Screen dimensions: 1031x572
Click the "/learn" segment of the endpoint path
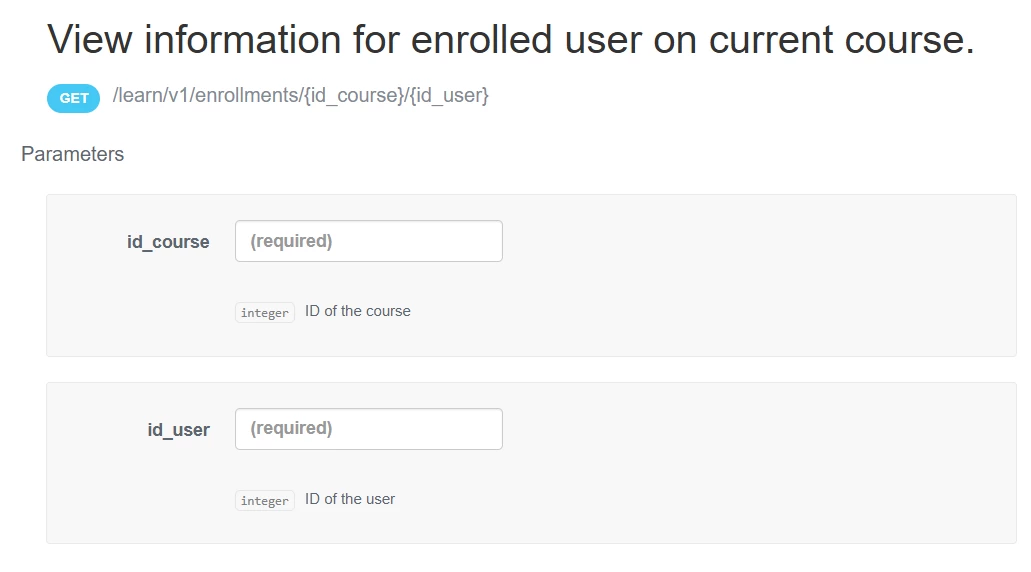pos(136,96)
